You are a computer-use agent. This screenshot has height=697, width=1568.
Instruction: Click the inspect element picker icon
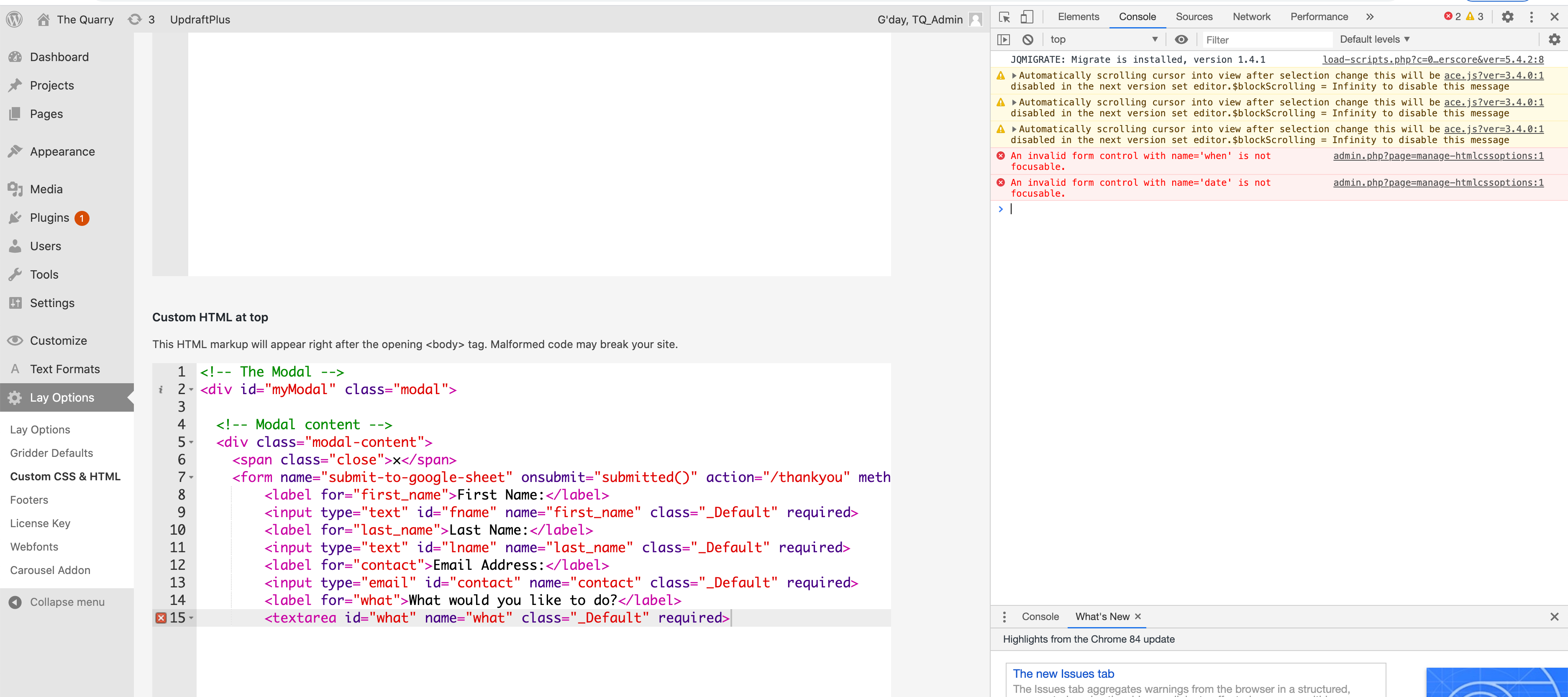(x=1004, y=17)
